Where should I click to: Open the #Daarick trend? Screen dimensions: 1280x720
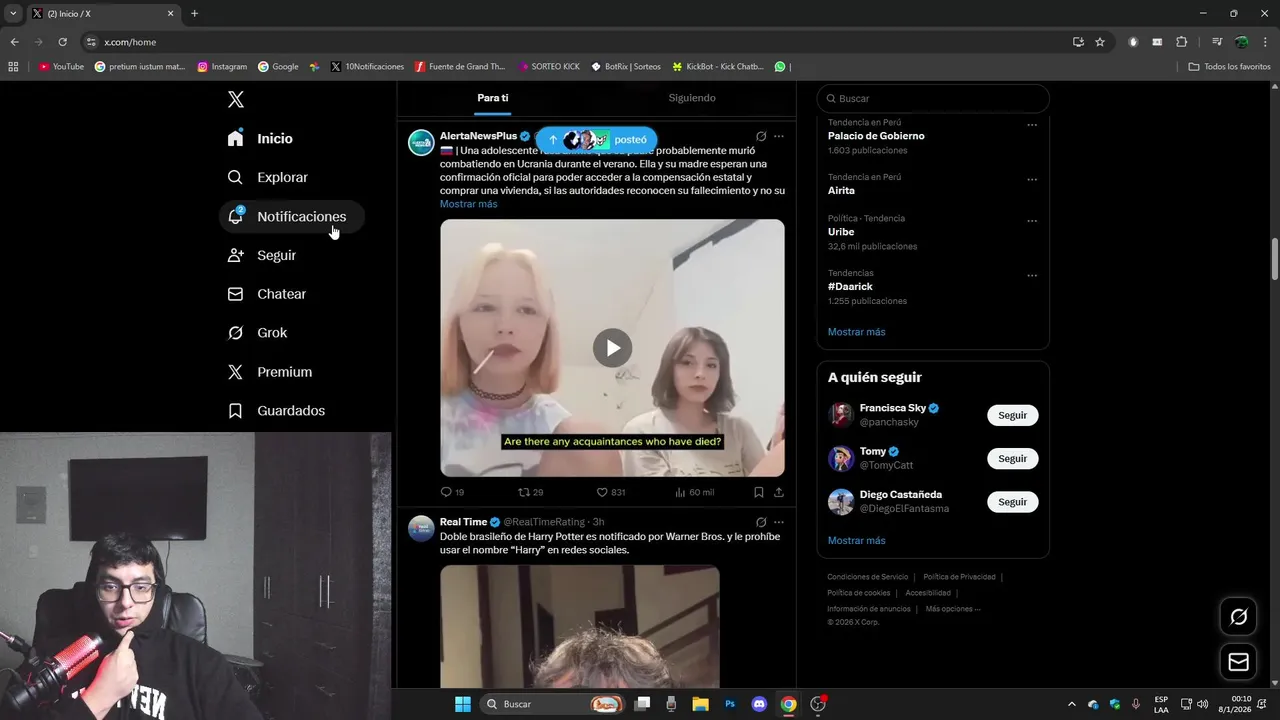(x=850, y=286)
